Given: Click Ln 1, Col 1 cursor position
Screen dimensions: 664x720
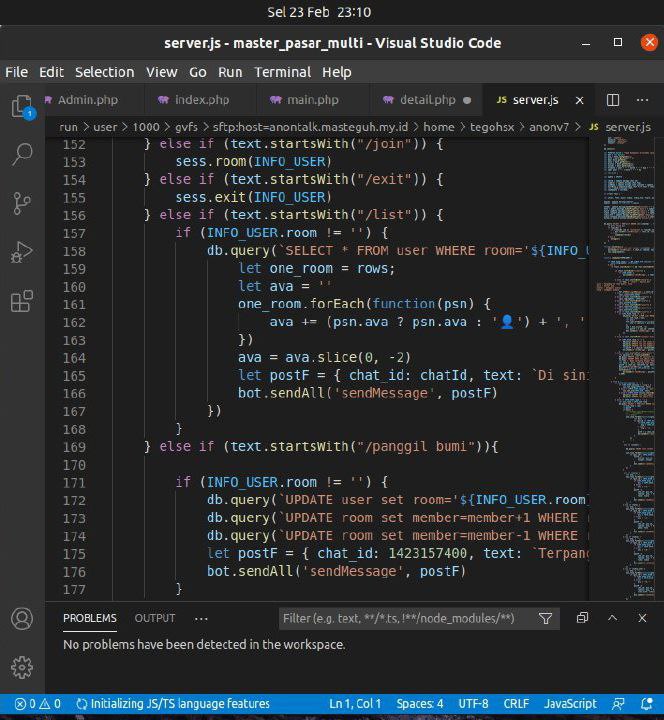Looking at the screenshot, I should point(355,703).
